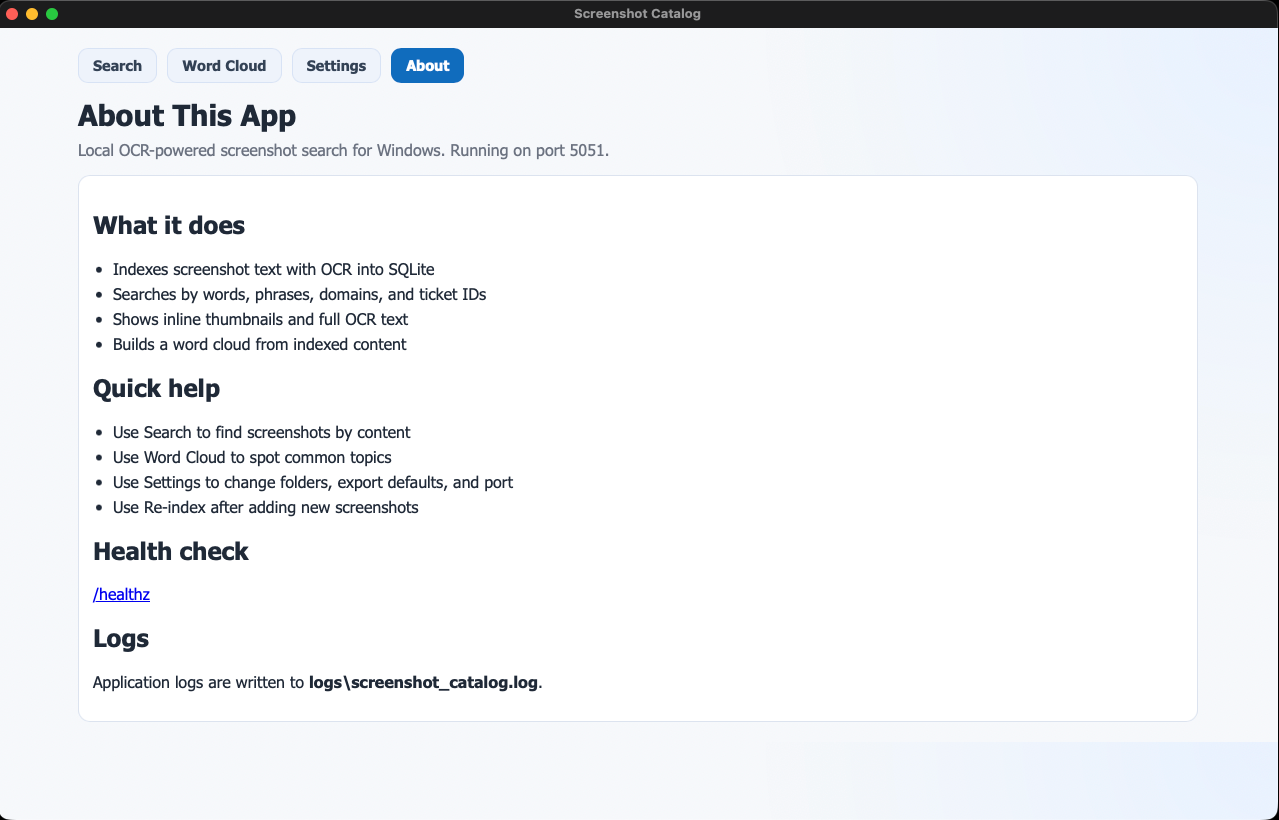Click the Logs heading
Viewport: 1279px width, 820px height.
tap(121, 638)
